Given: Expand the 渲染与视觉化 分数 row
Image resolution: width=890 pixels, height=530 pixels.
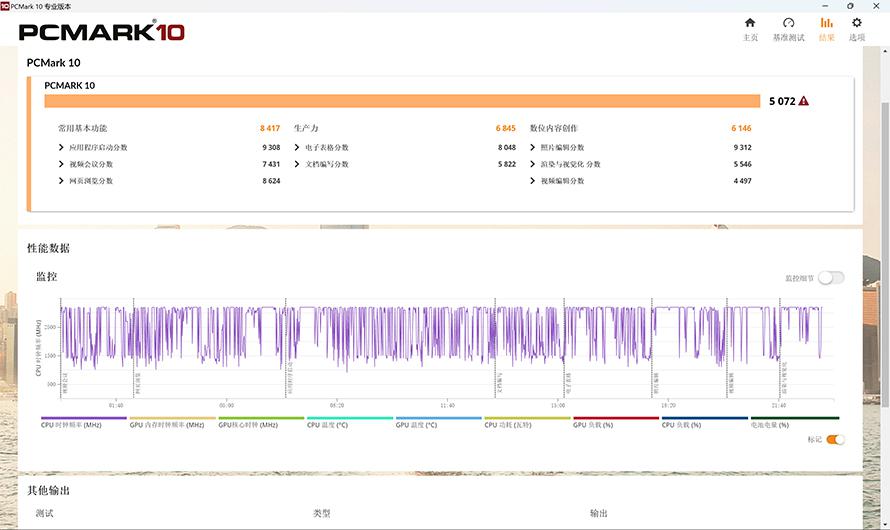Looking at the screenshot, I should 532,164.
